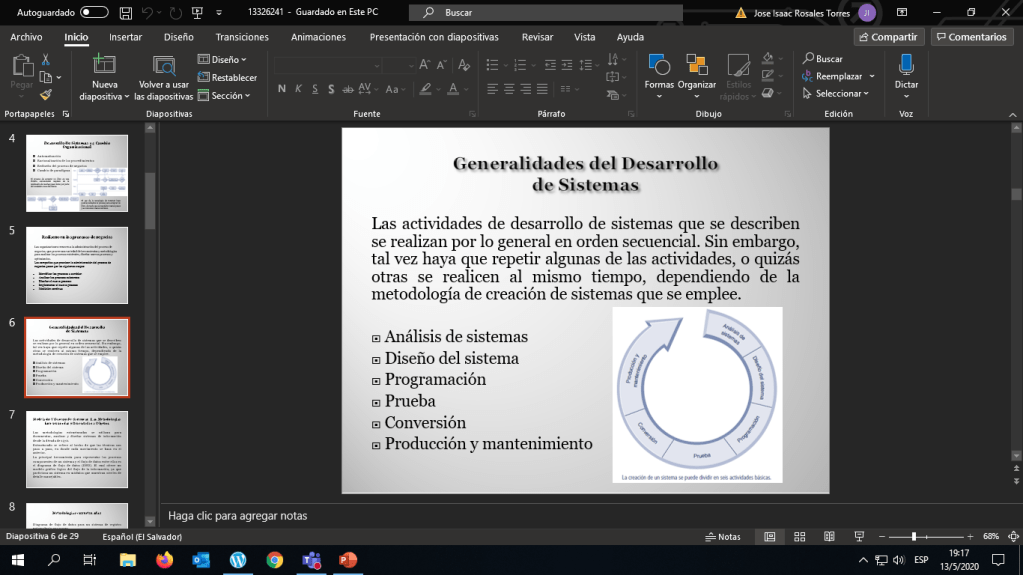The height and width of the screenshot is (575, 1023).
Task: Toggle the Notas pane button
Action: 722,537
